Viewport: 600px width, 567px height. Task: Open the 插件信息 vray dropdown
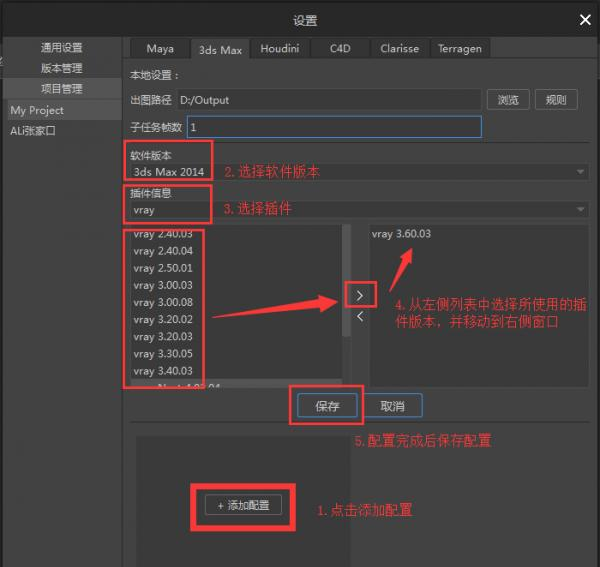pos(359,210)
